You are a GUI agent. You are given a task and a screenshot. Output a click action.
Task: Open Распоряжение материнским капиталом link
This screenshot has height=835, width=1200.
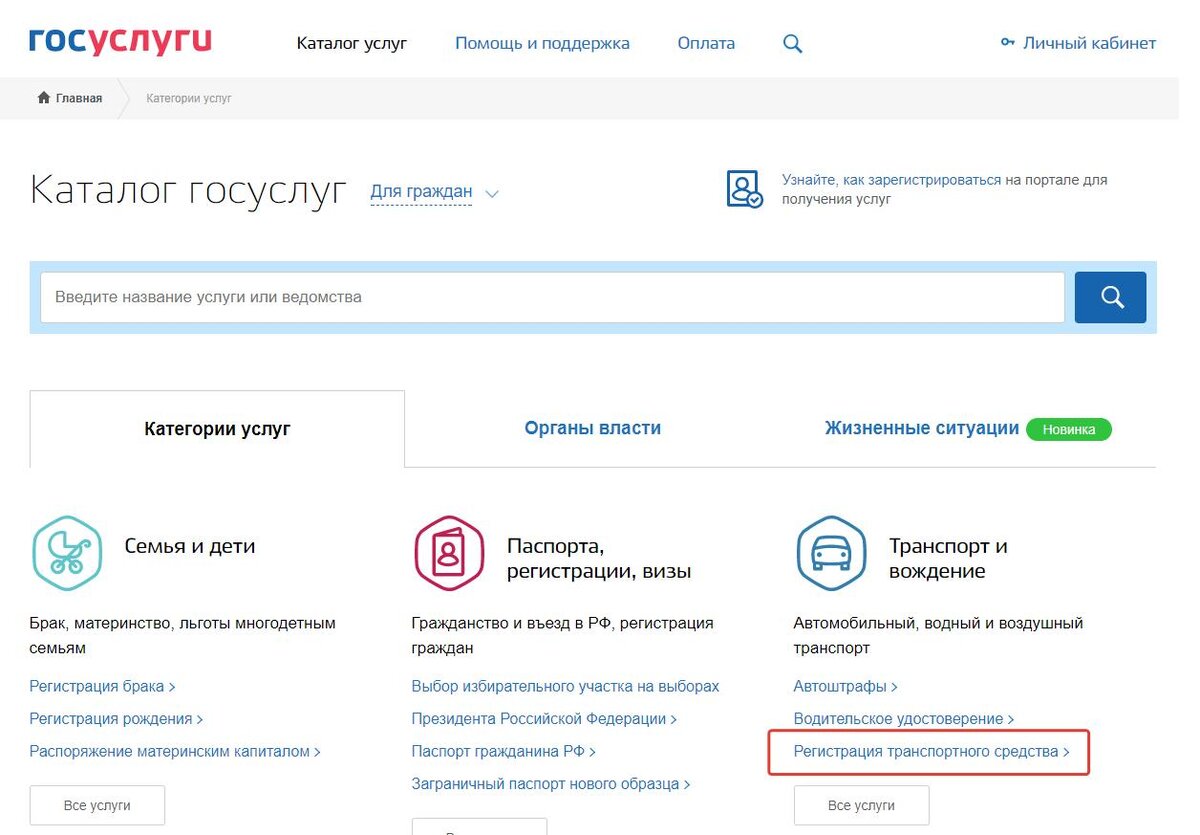coord(175,751)
